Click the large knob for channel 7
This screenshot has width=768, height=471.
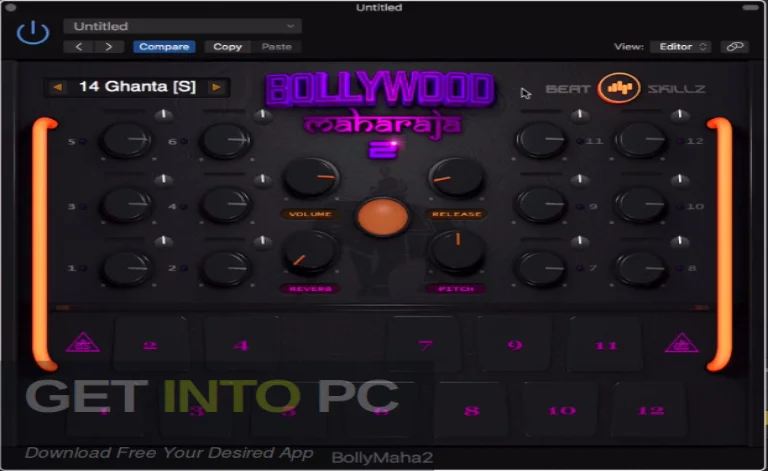[541, 268]
